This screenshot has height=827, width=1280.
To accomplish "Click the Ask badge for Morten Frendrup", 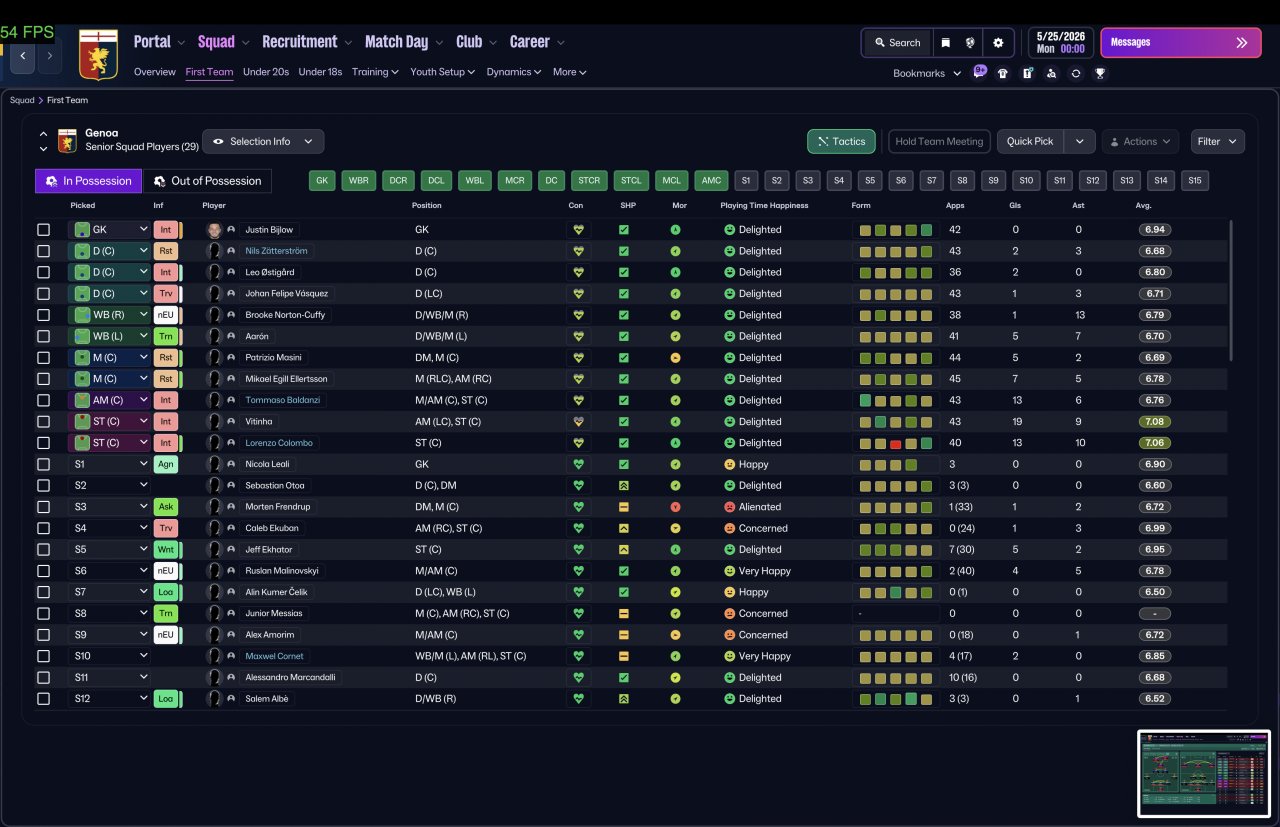I will [167, 507].
